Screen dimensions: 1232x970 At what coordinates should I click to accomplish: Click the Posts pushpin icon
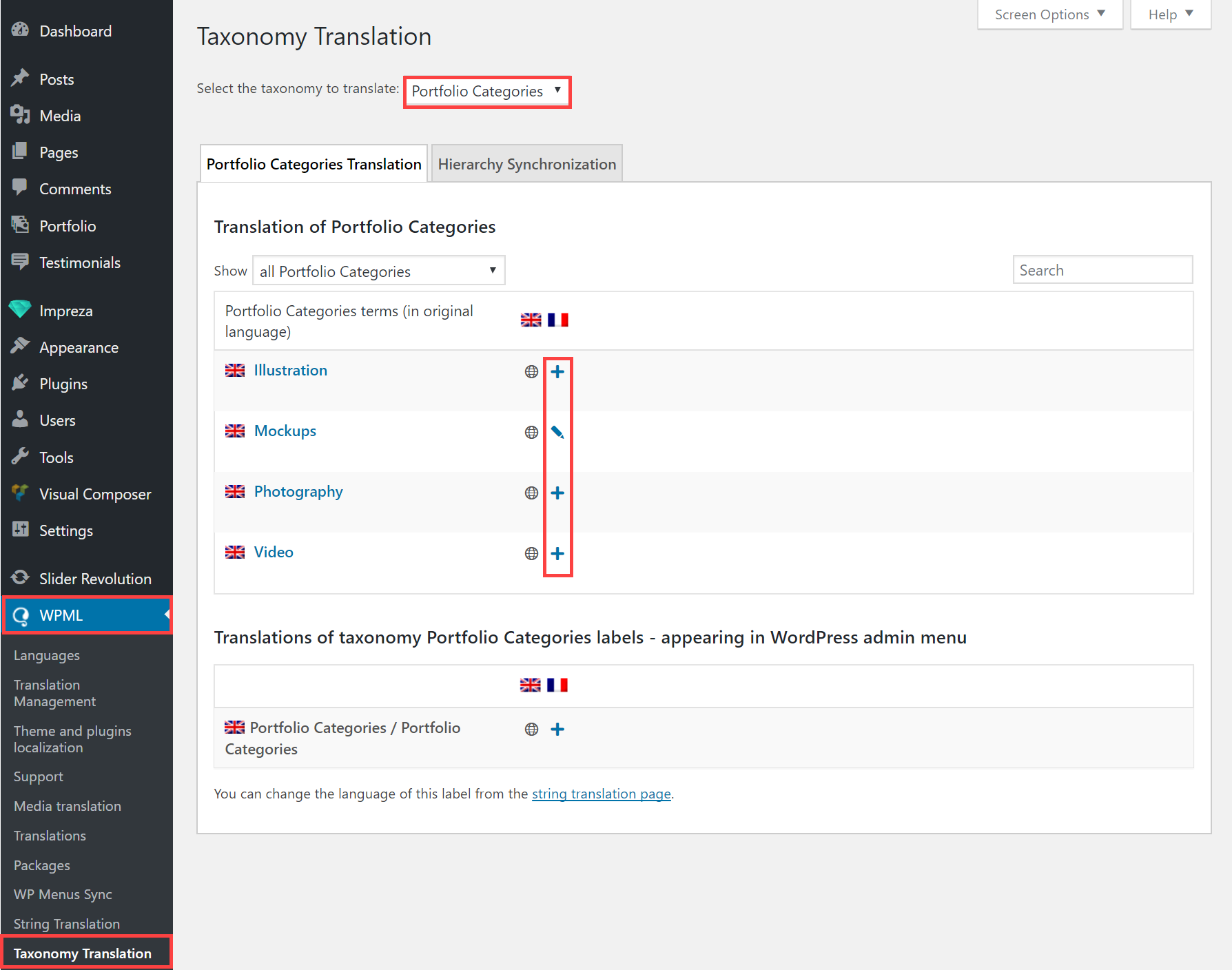coord(20,78)
